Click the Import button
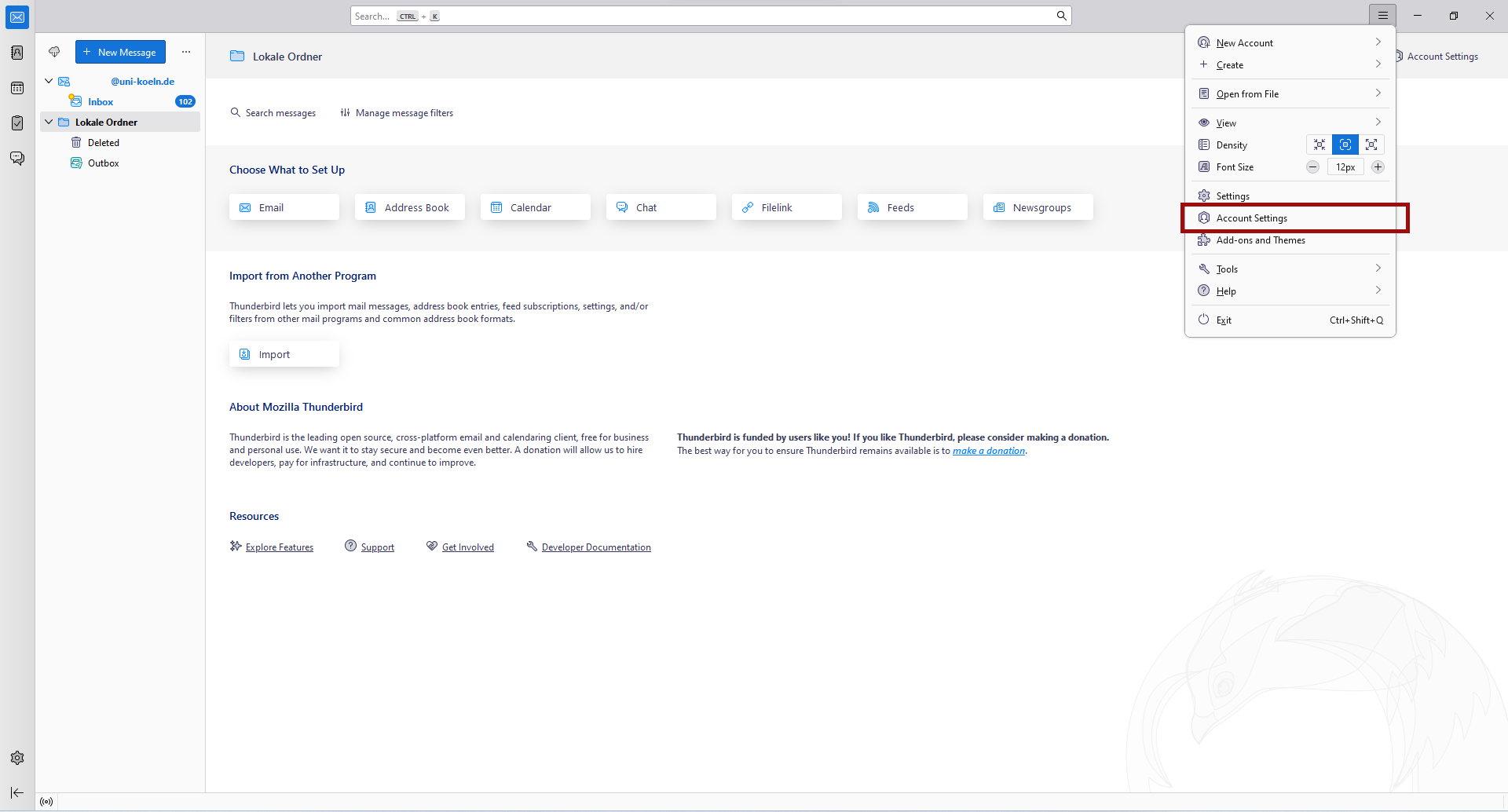This screenshot has height=812, width=1508. point(284,354)
